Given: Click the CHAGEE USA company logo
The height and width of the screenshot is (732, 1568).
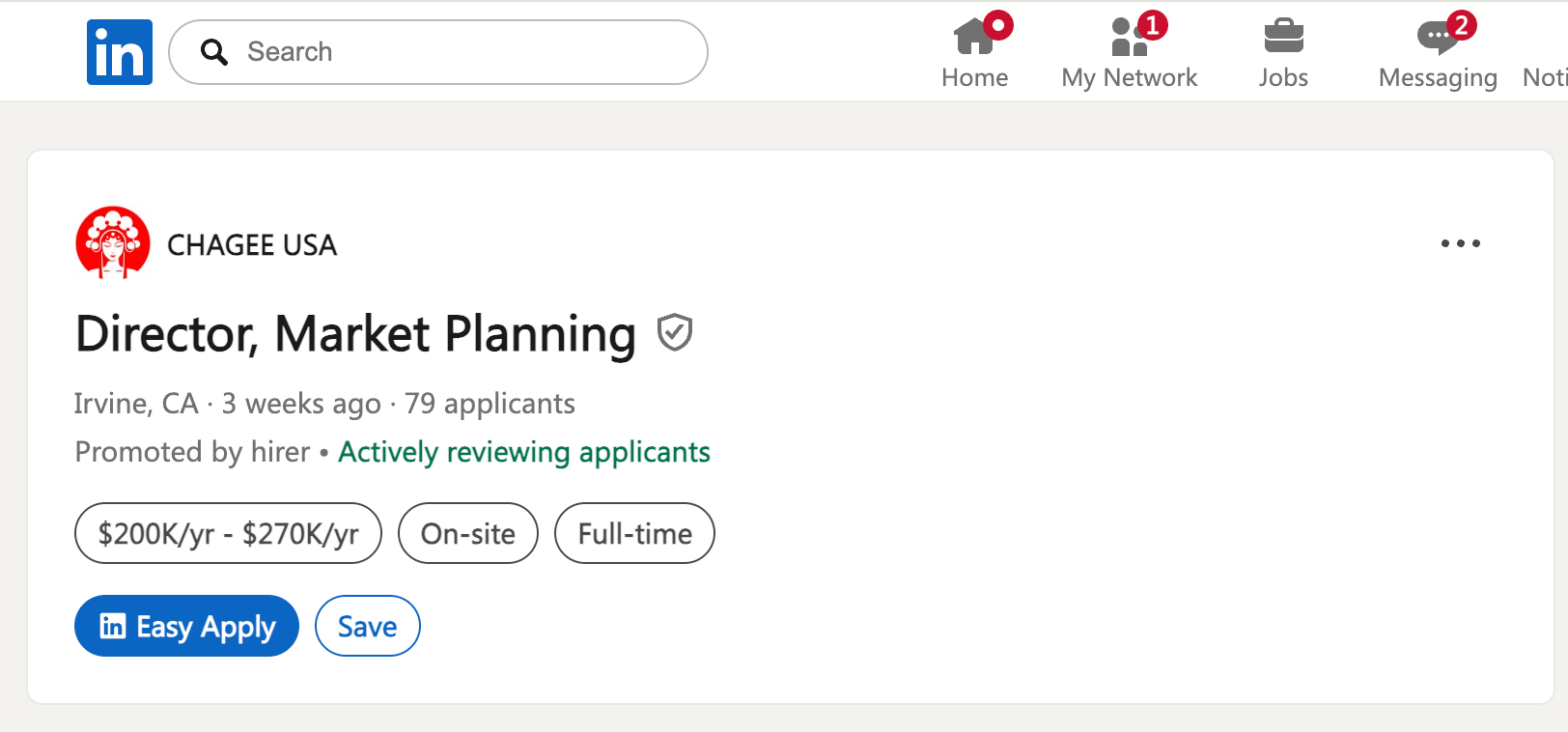Looking at the screenshot, I should click(113, 243).
